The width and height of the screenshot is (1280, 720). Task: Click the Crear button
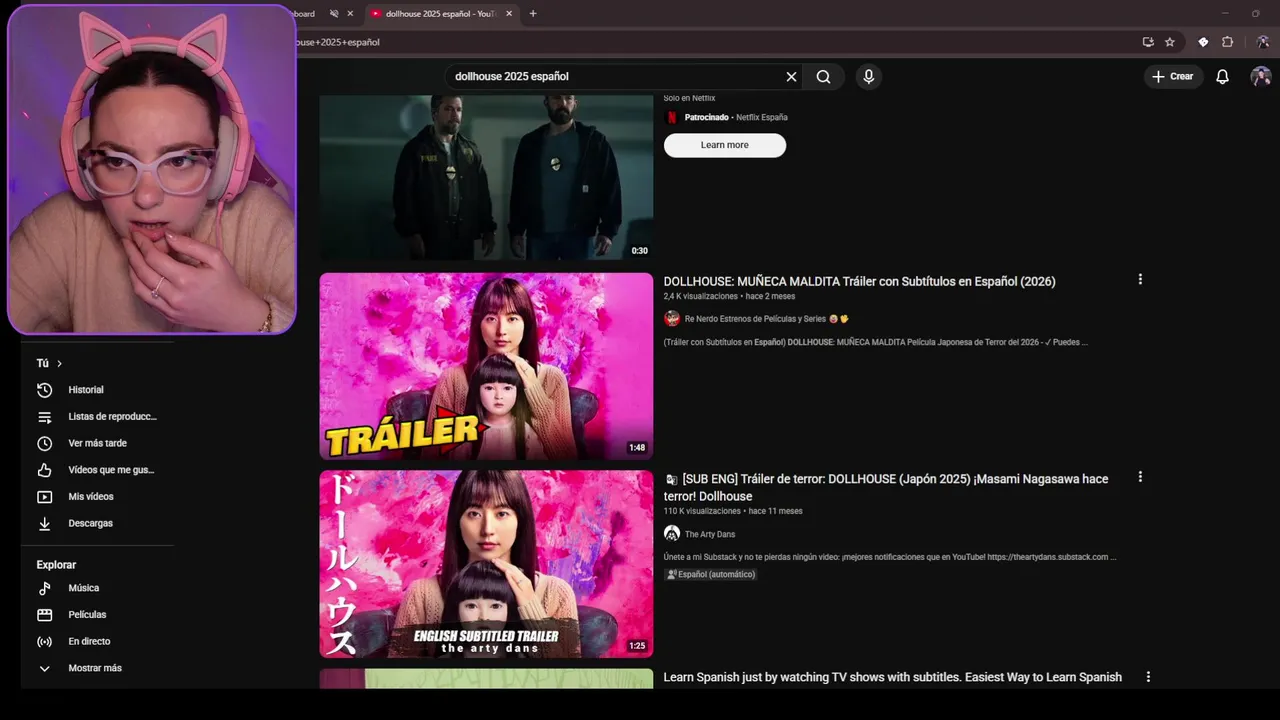pyautogui.click(x=1172, y=77)
